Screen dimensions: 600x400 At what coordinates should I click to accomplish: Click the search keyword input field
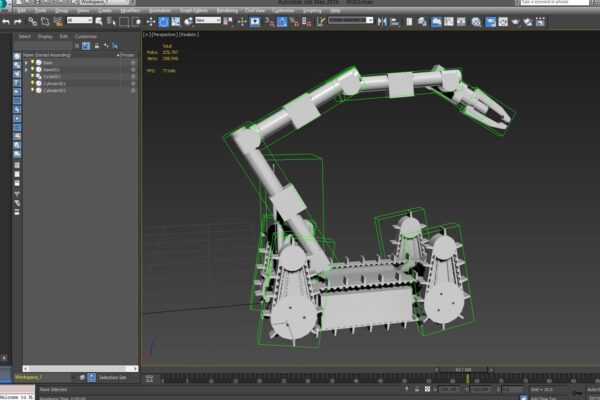(x=554, y=2)
